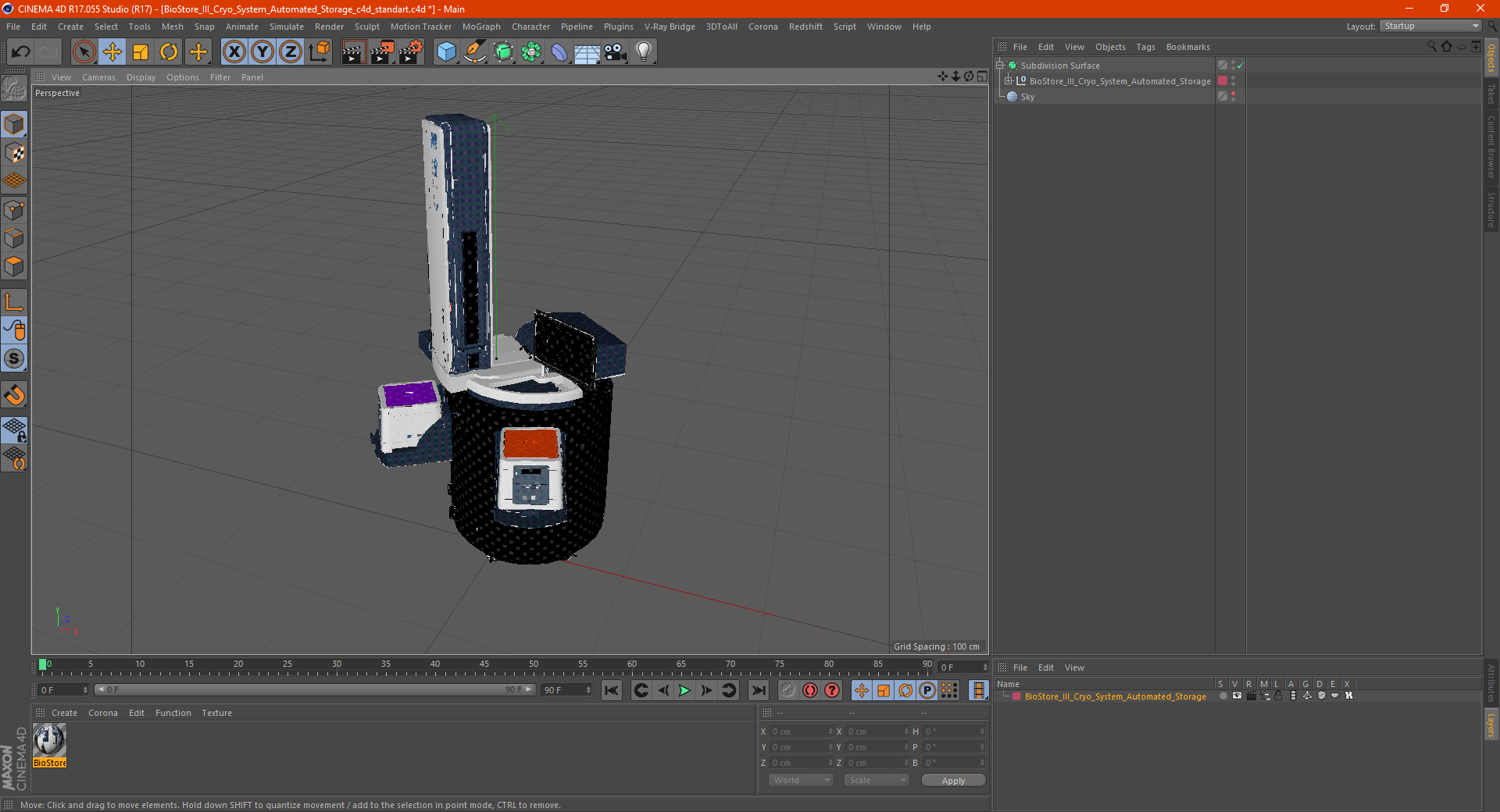This screenshot has height=812, width=1500.
Task: Go to start of animation
Action: (612, 690)
